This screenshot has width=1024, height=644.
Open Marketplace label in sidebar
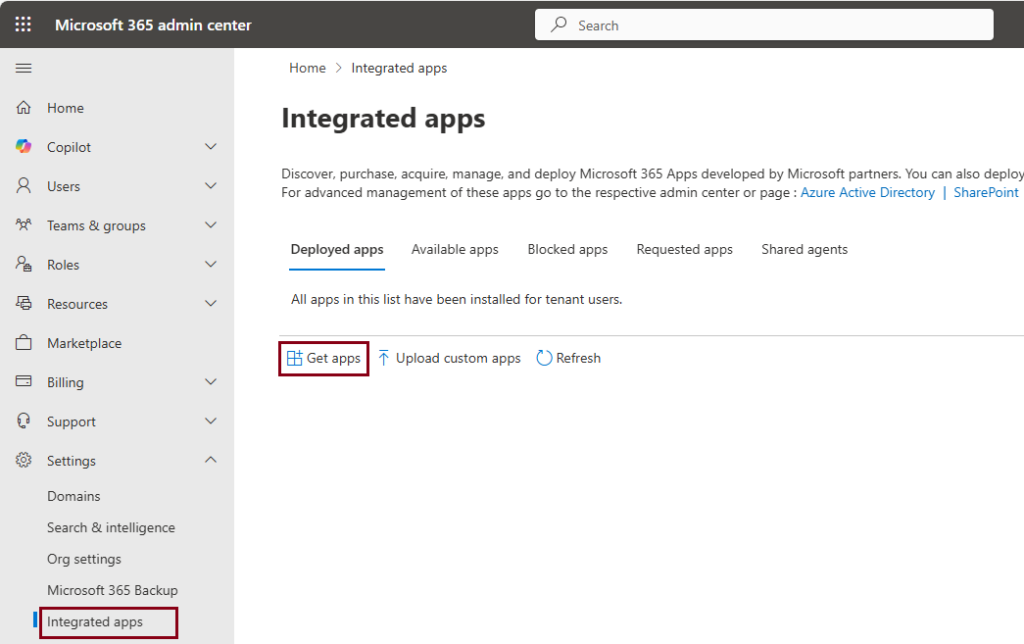pyautogui.click(x=84, y=343)
